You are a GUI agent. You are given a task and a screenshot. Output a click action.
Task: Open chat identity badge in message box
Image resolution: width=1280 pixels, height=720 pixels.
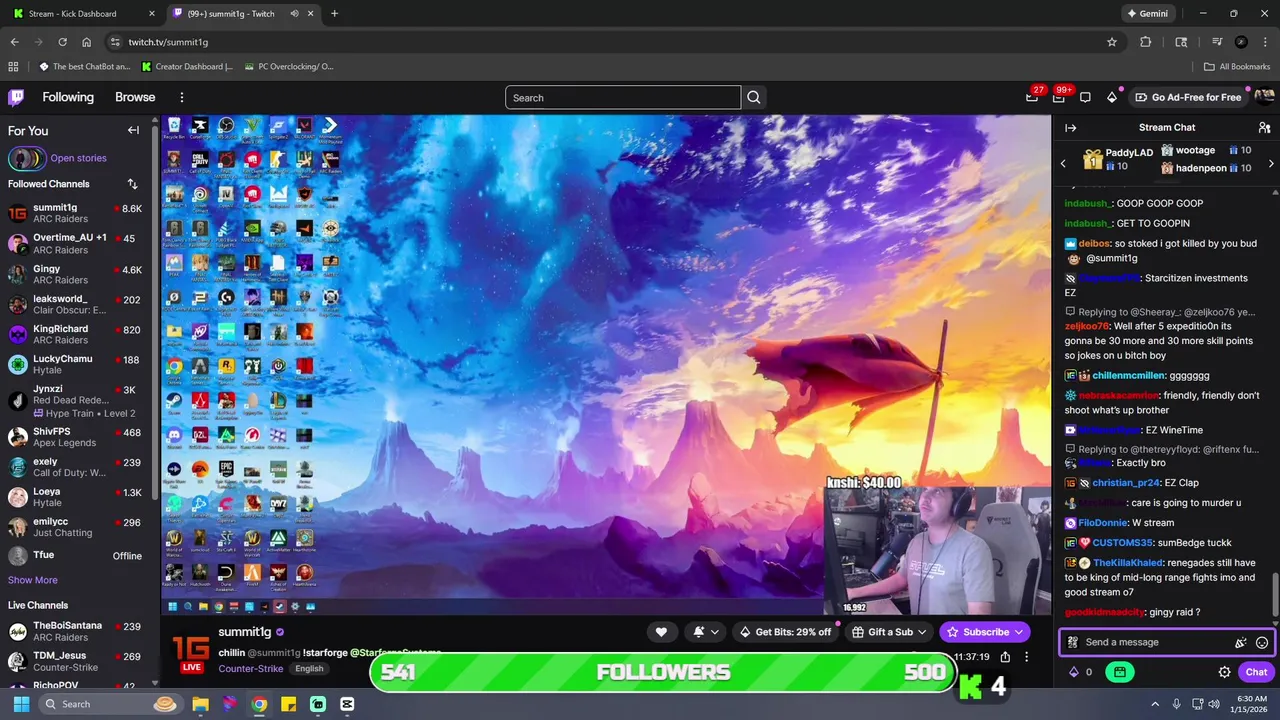pos(1073,643)
